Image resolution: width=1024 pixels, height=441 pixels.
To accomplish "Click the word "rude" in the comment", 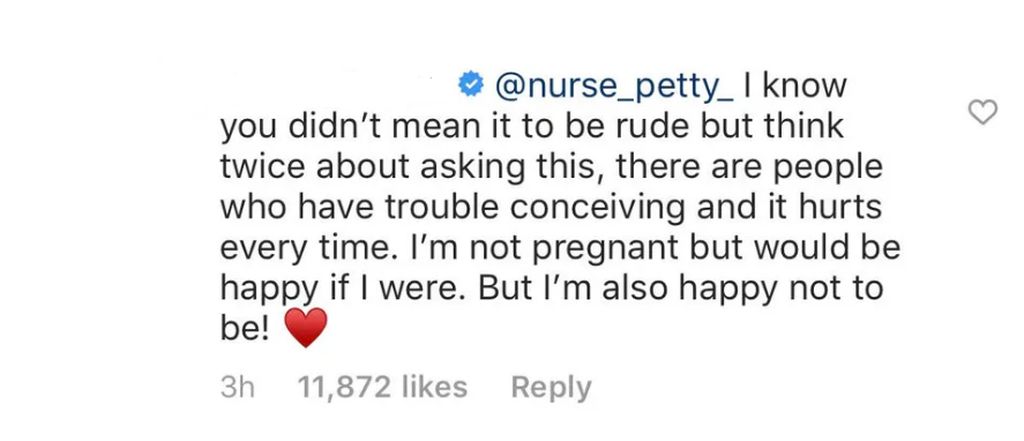I will click(641, 127).
